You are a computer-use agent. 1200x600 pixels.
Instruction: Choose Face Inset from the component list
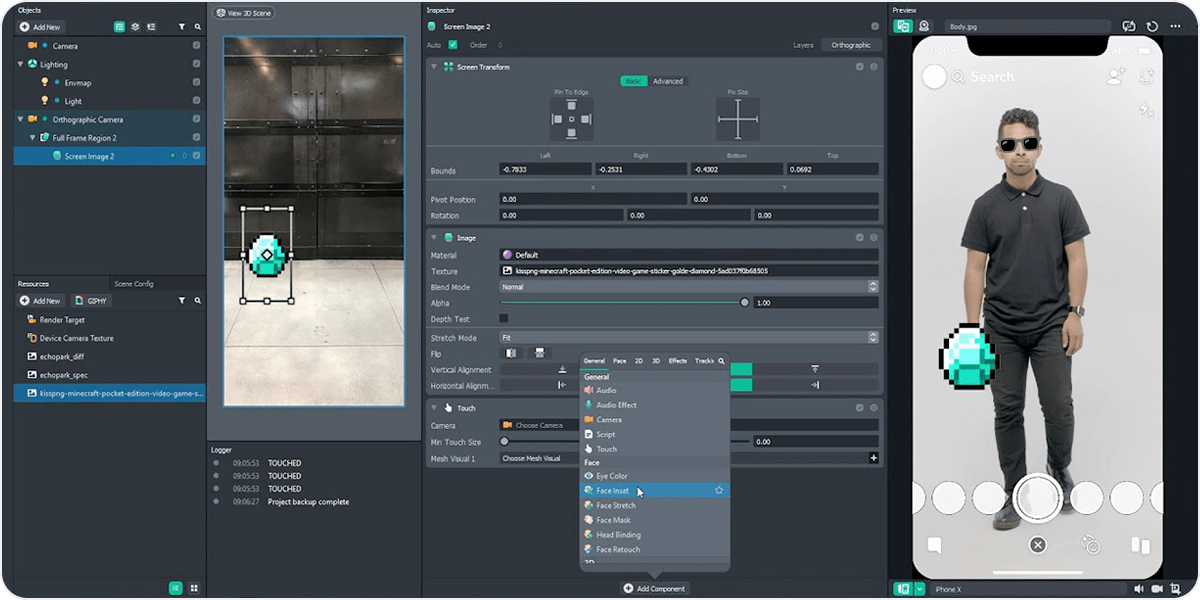655,491
